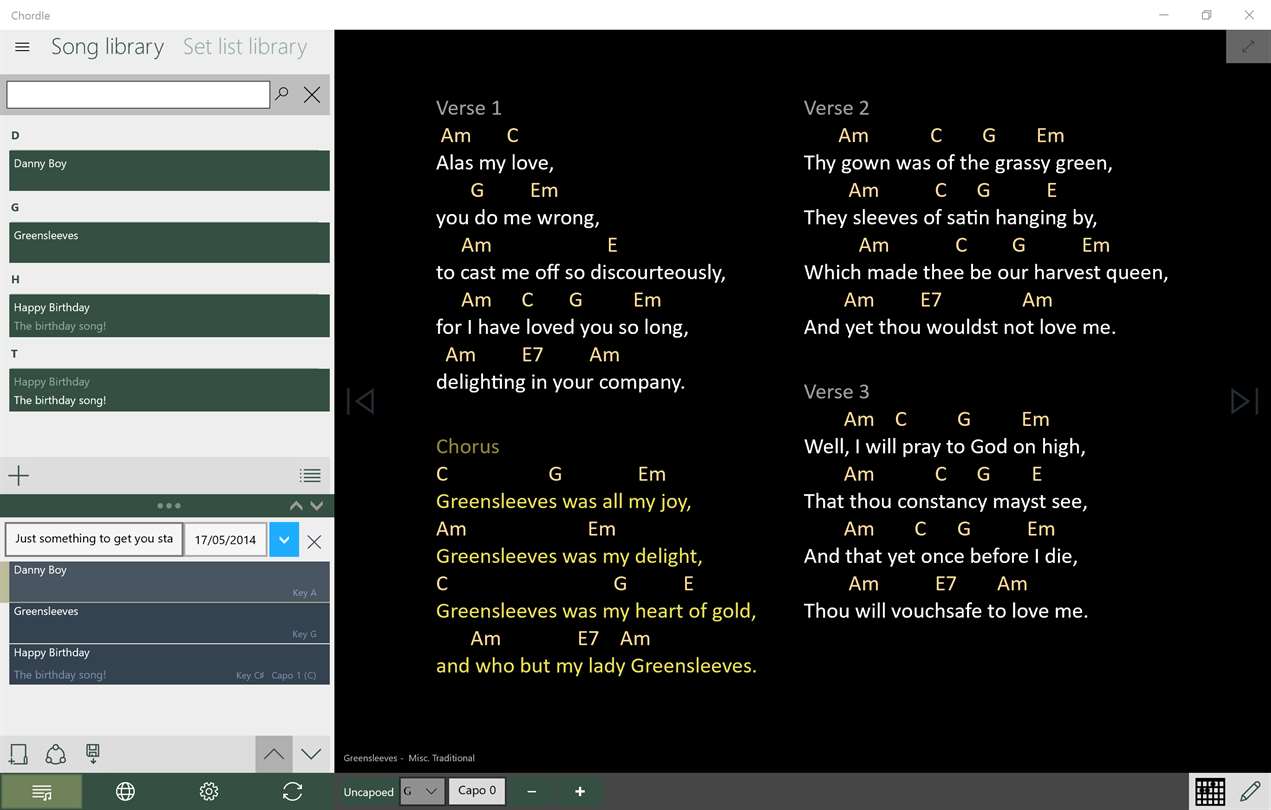Clear the song search with X
Viewport: 1271px width, 810px height.
(x=312, y=95)
